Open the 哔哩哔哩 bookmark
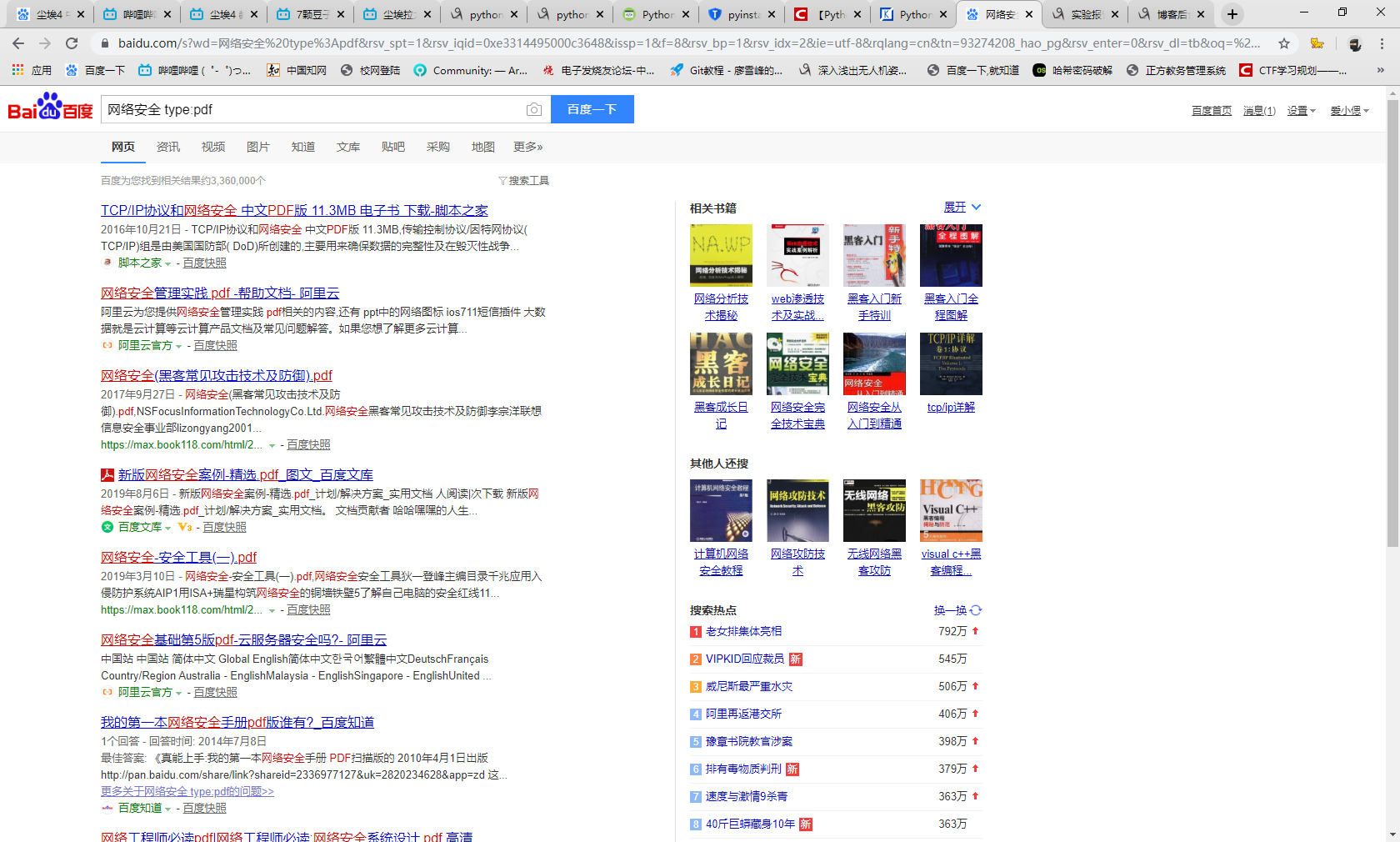 tap(195, 71)
